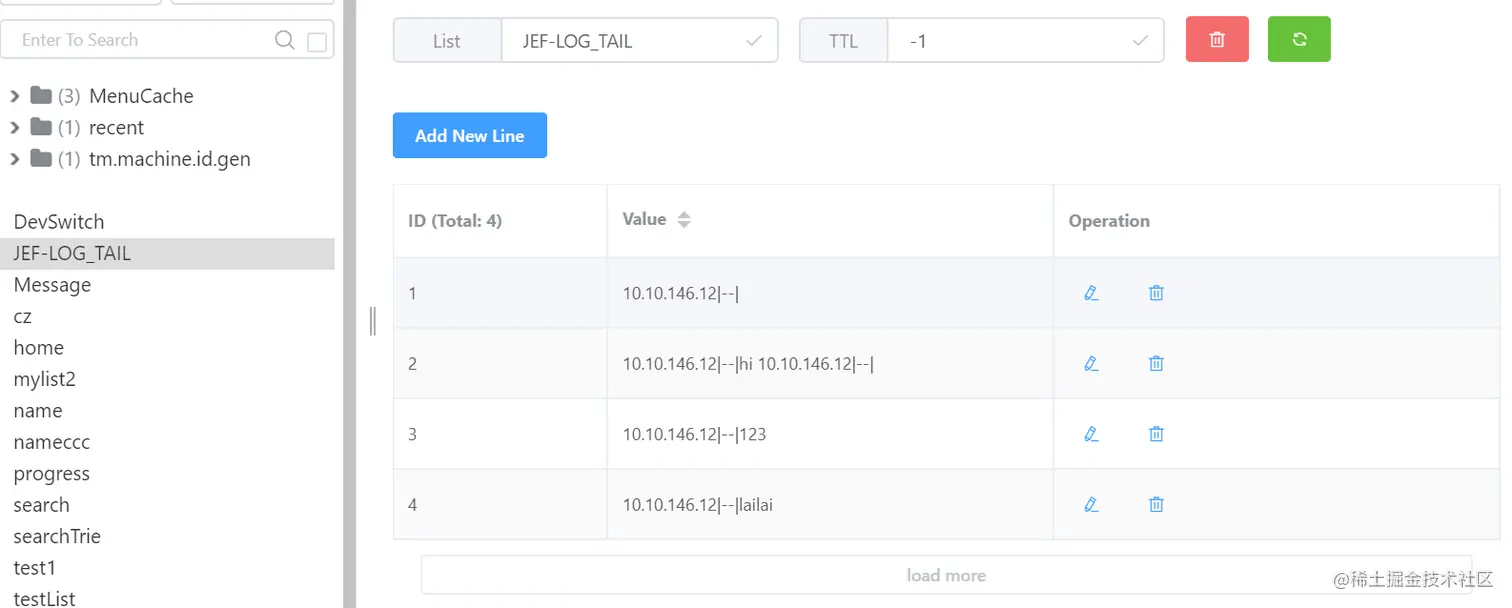Edit the 'lailai' row value
Screen dimensions: 1512x608
(1091, 505)
